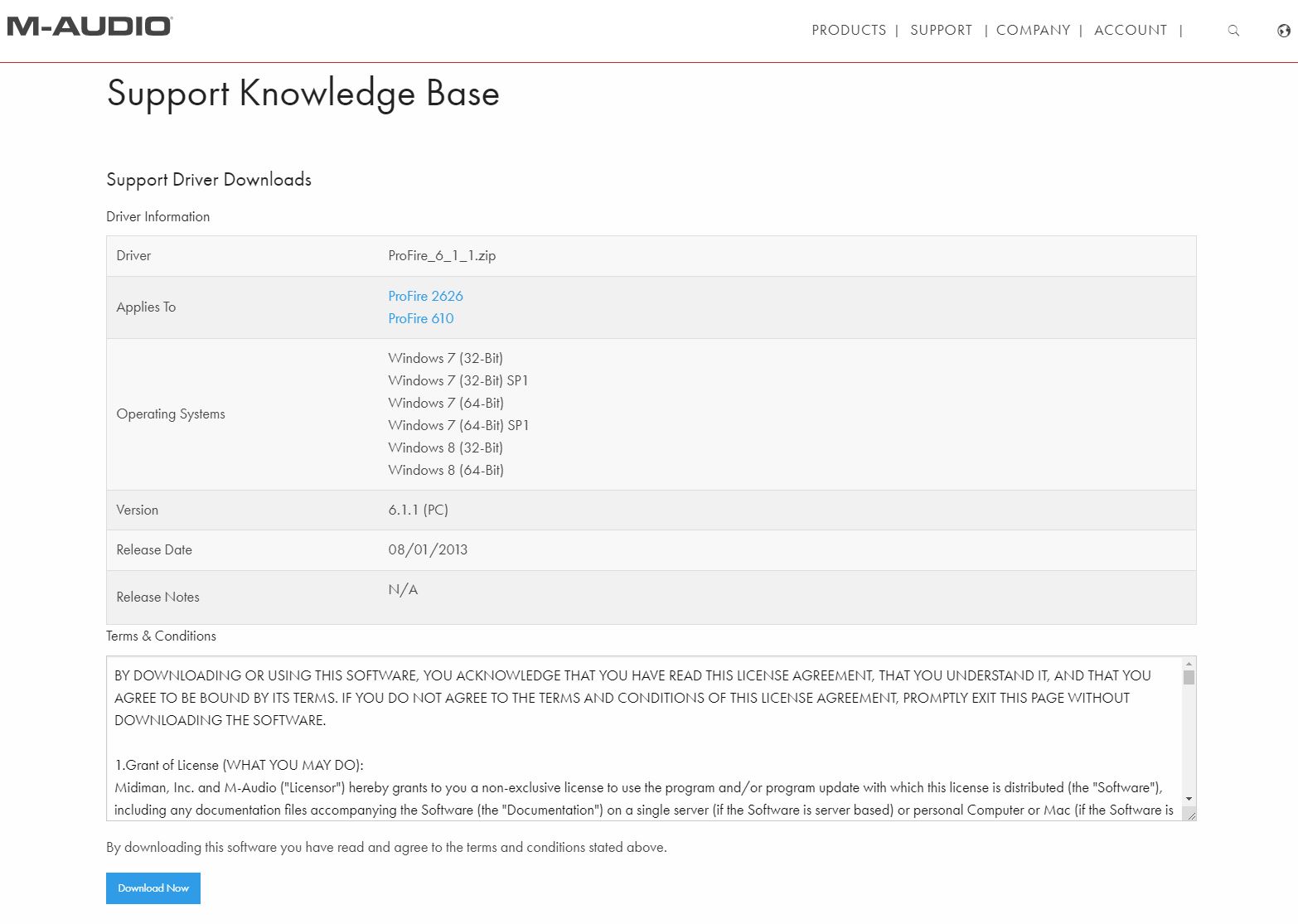Select the Windows 8 (64-Bit) entry
Image resolution: width=1298 pixels, height=924 pixels.
tap(446, 470)
